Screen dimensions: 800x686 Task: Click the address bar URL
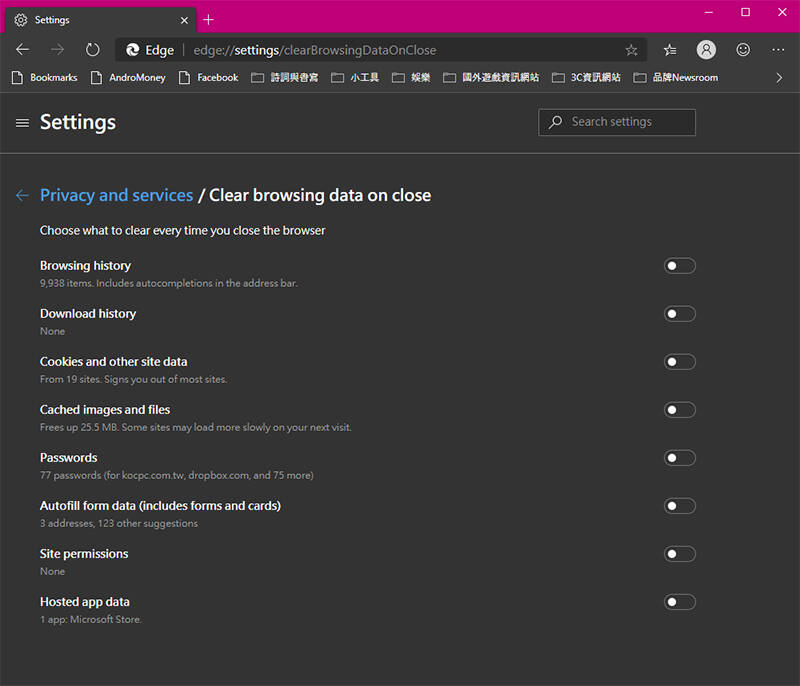(315, 50)
